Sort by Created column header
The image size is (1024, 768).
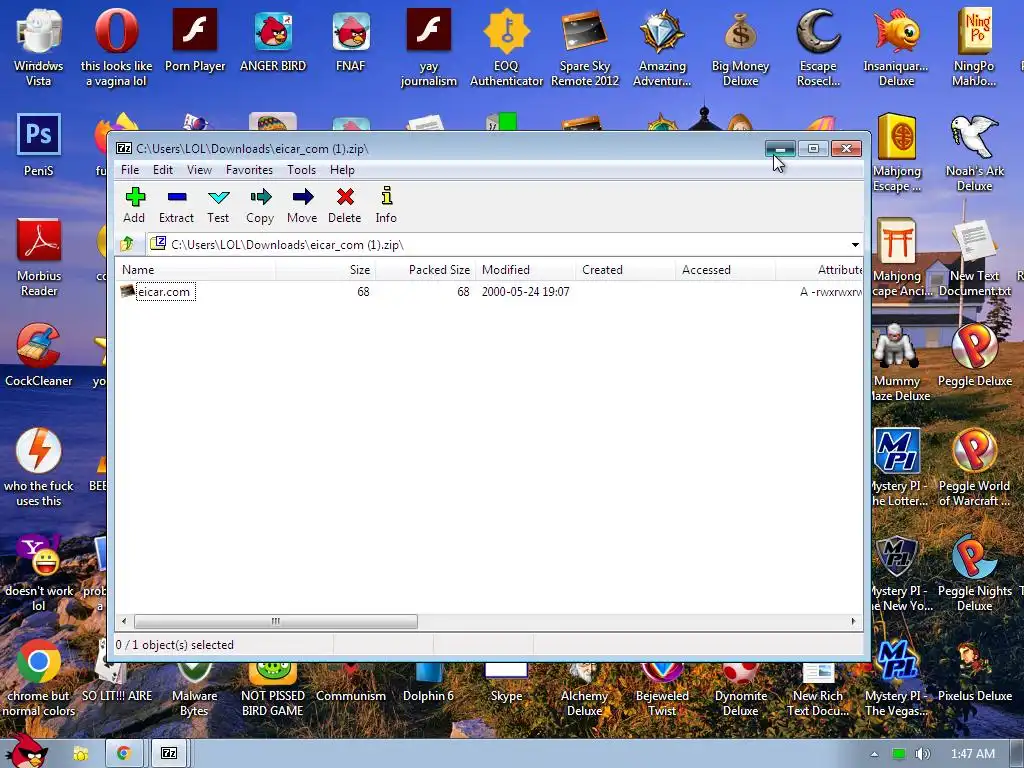pos(626,270)
